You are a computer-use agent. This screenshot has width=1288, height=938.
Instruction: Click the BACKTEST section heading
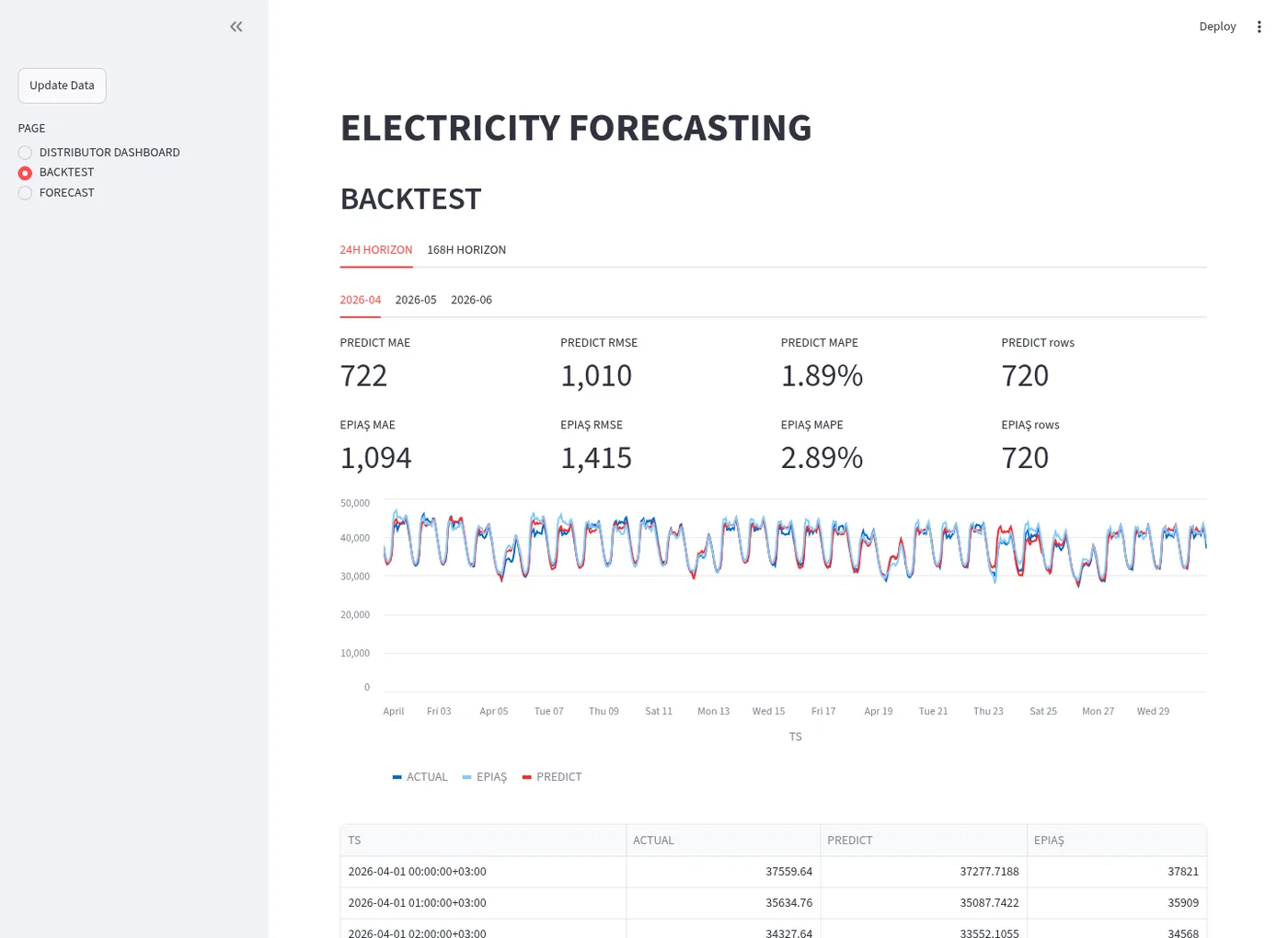410,199
